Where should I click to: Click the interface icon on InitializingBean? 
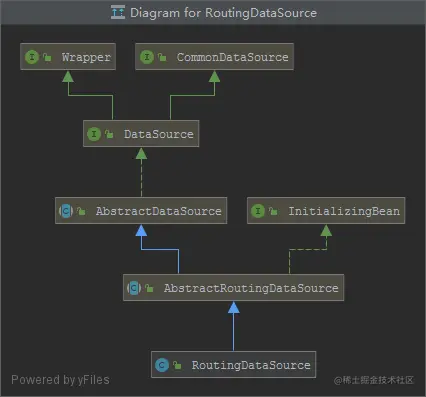258,211
